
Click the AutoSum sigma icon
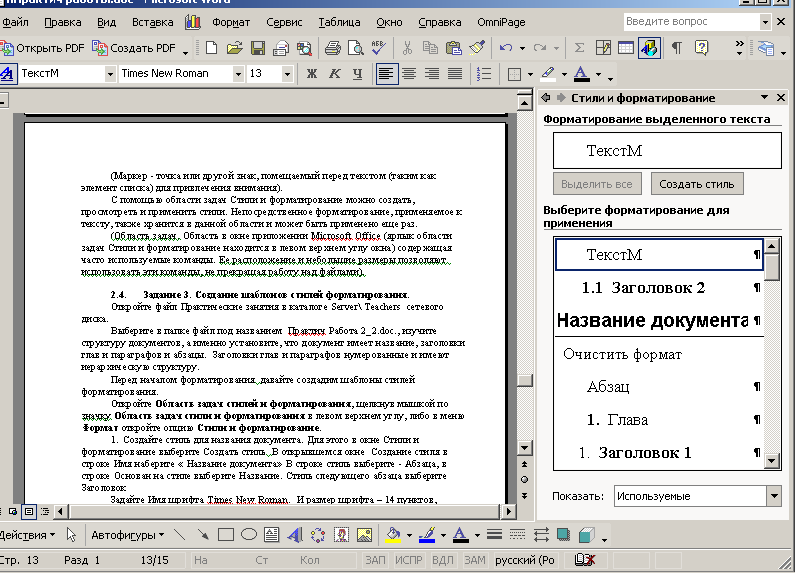tap(579, 48)
